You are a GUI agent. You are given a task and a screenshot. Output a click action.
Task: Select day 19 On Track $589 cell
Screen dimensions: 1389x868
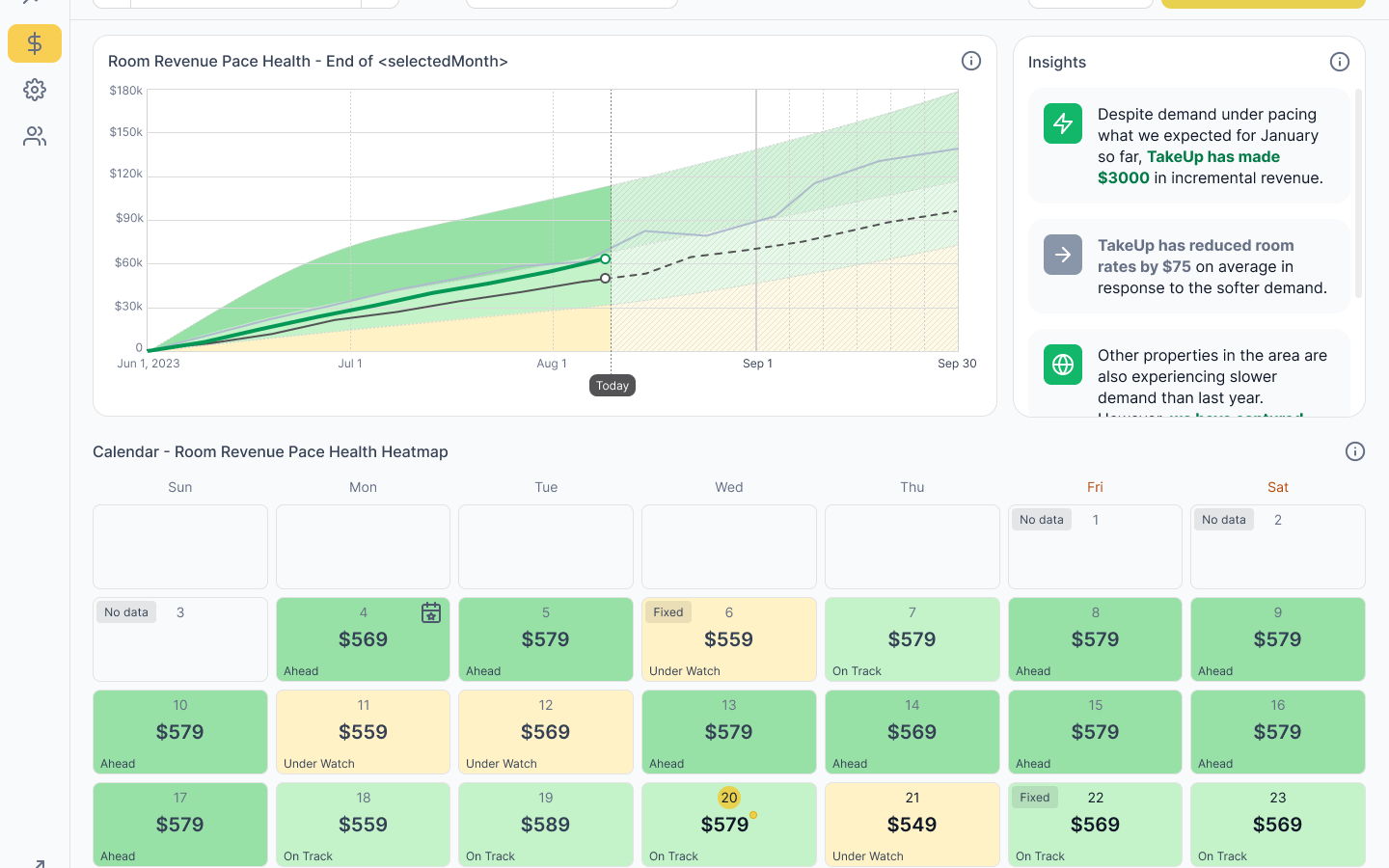point(545,825)
